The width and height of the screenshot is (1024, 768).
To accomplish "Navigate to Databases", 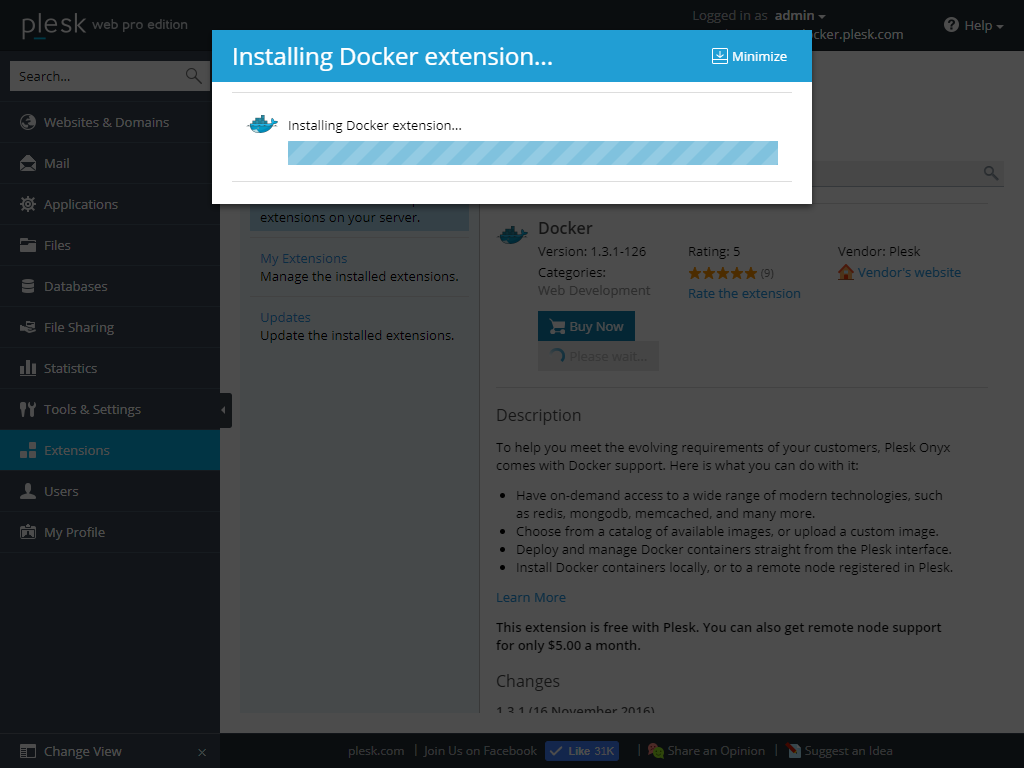I will (x=110, y=286).
